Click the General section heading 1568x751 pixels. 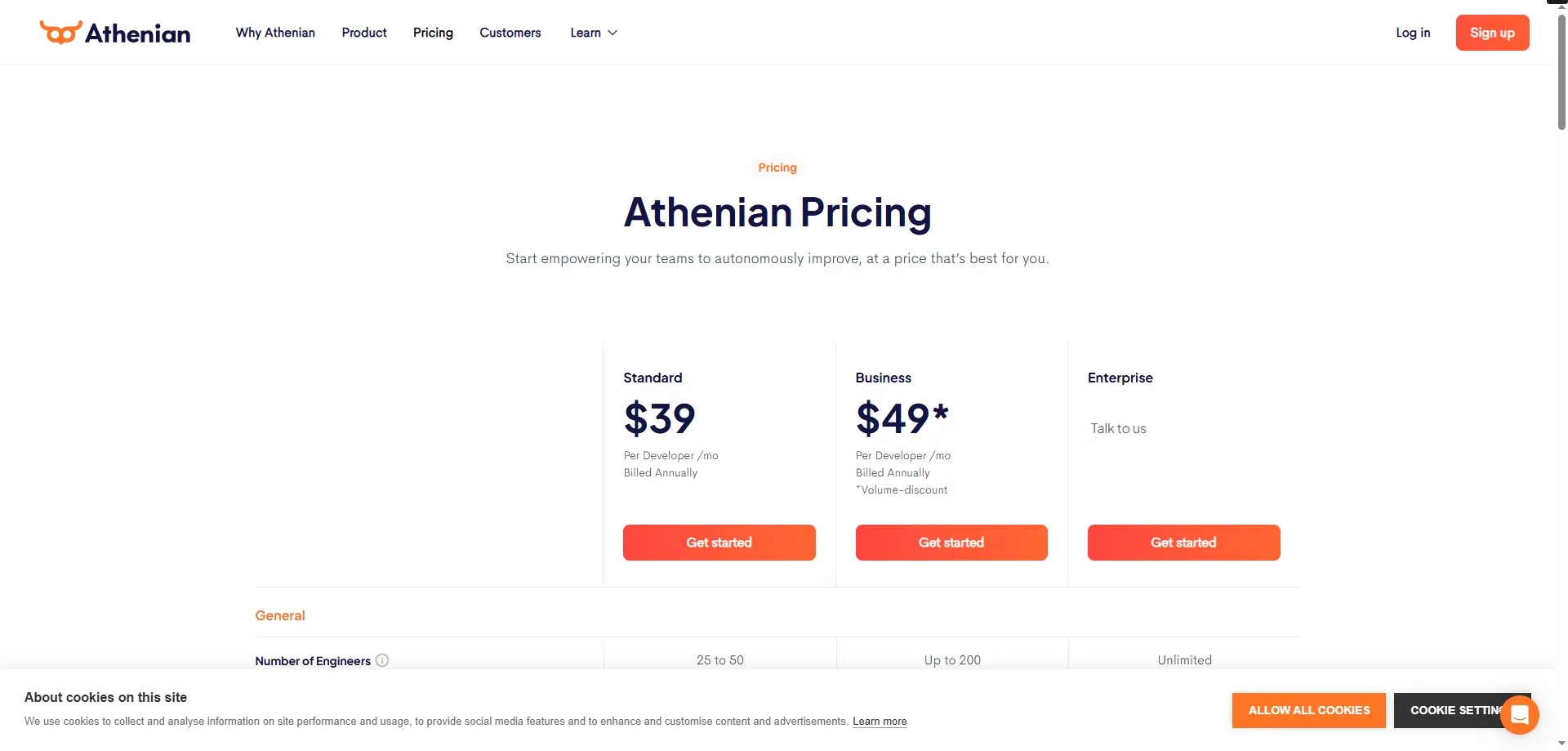click(280, 615)
